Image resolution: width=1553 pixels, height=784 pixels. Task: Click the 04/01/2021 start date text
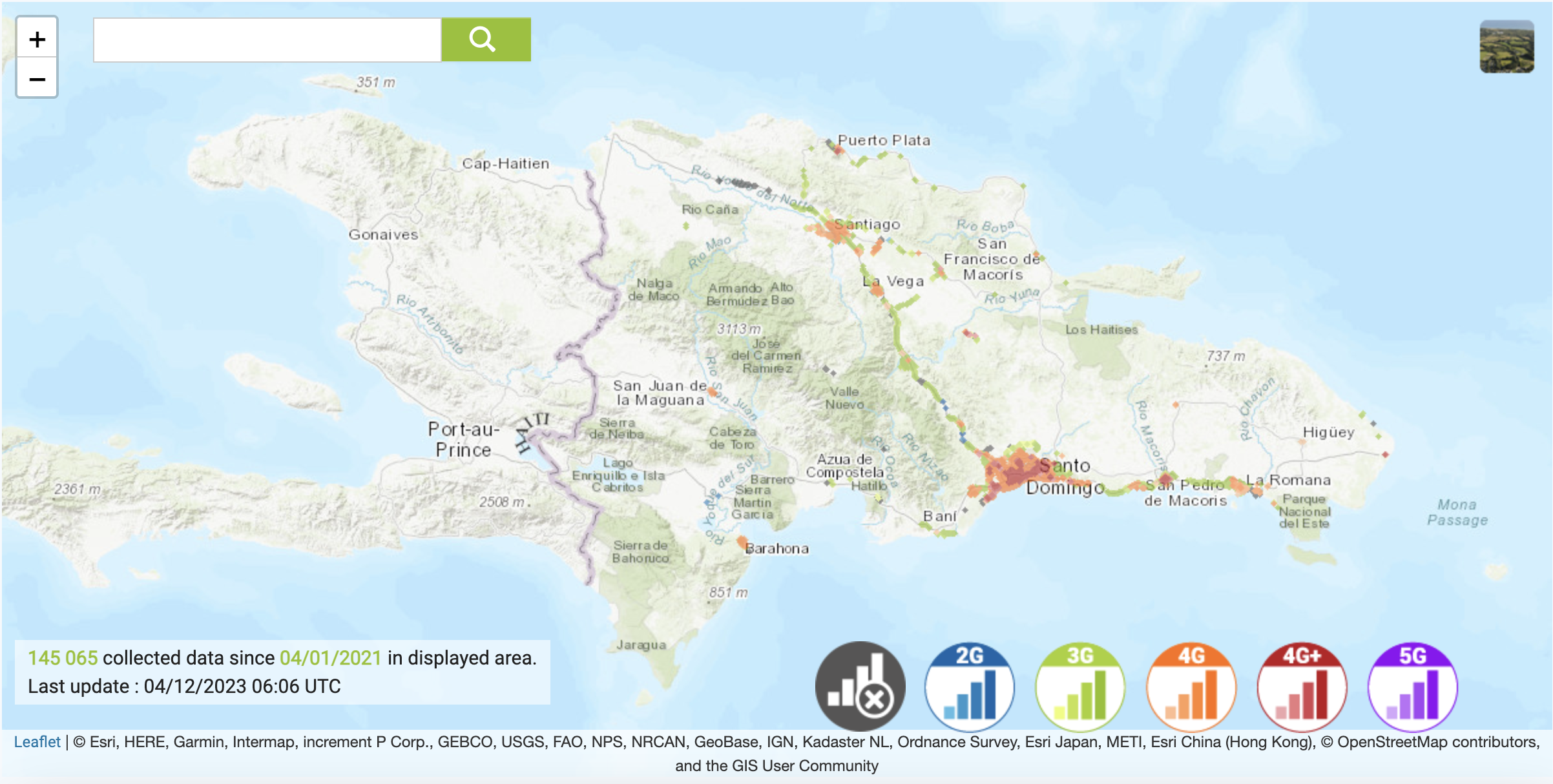330,658
